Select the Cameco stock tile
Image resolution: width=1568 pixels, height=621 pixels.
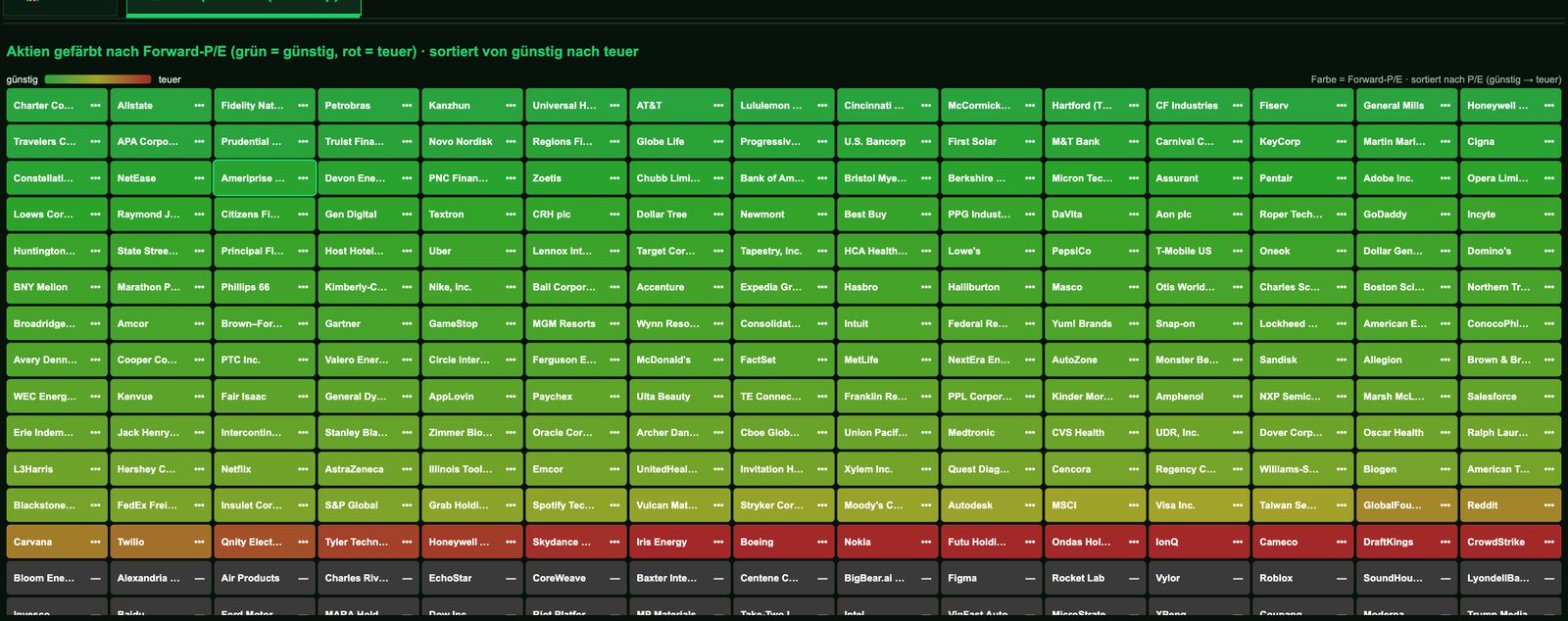tap(1301, 542)
